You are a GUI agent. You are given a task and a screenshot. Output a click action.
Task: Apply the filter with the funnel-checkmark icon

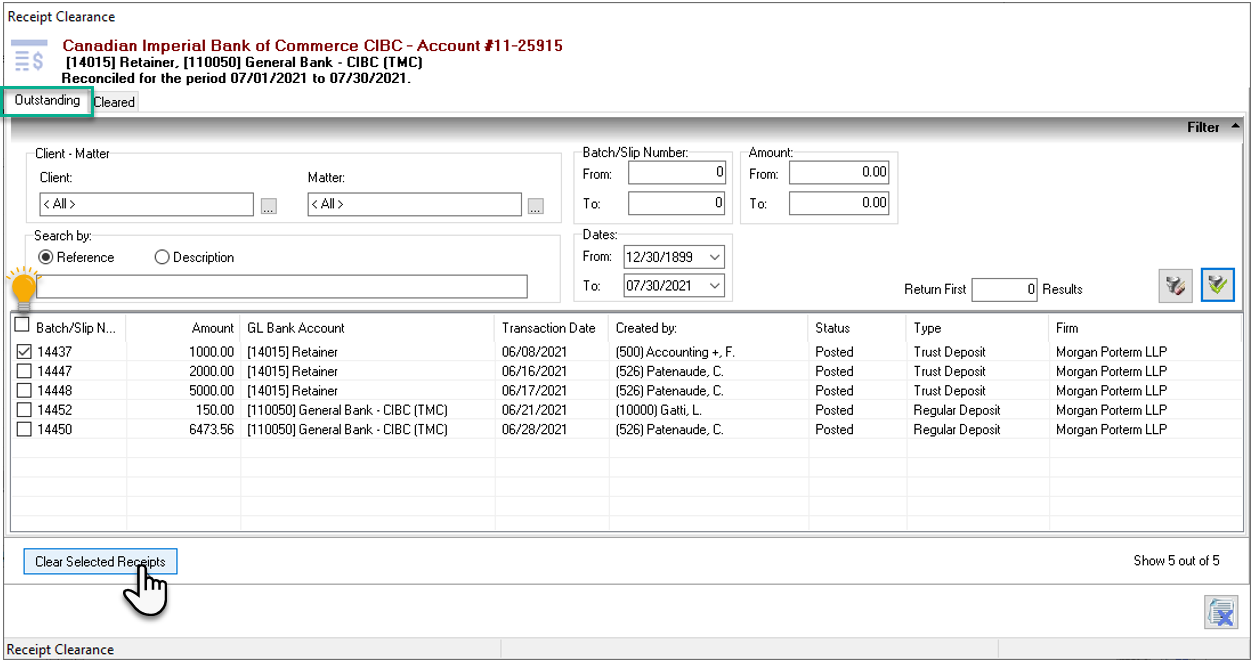(x=1218, y=286)
